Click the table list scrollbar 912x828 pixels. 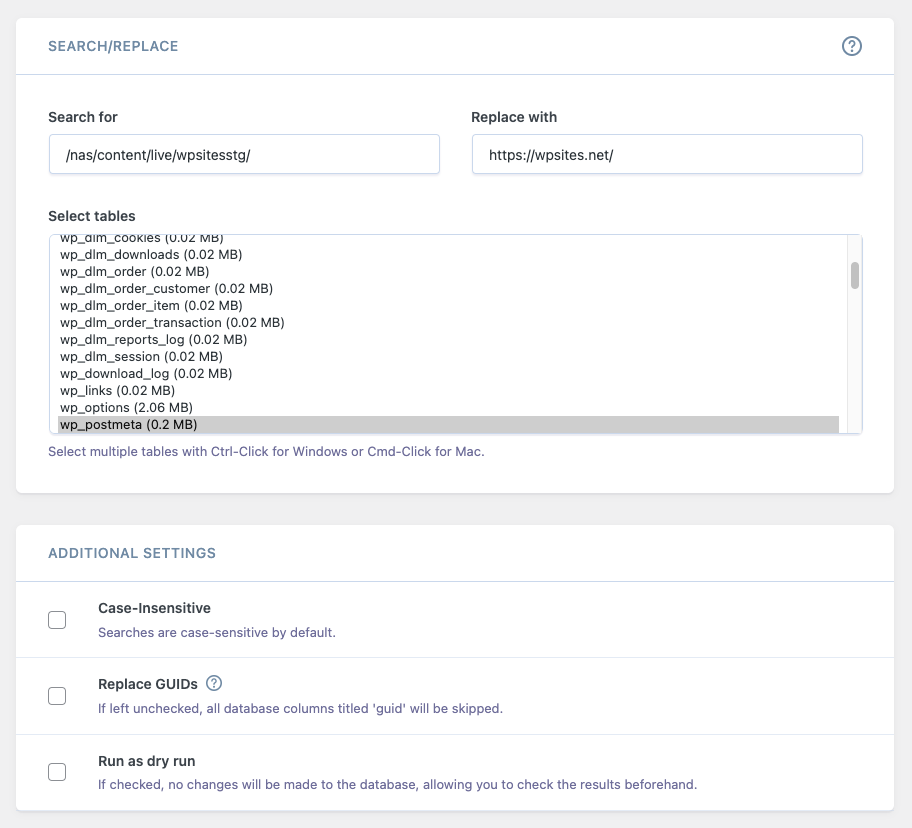(x=853, y=273)
